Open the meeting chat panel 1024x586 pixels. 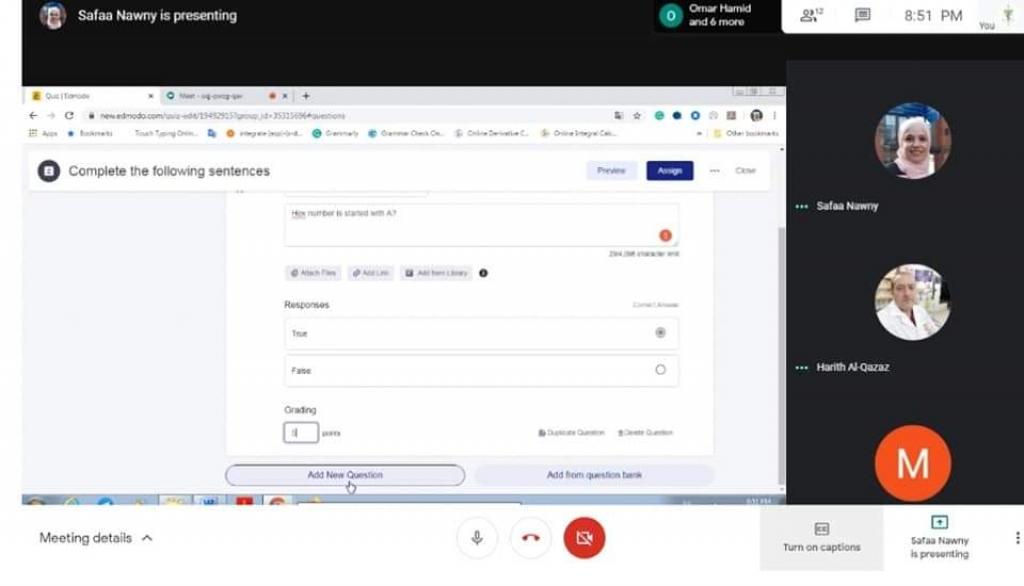coord(862,15)
